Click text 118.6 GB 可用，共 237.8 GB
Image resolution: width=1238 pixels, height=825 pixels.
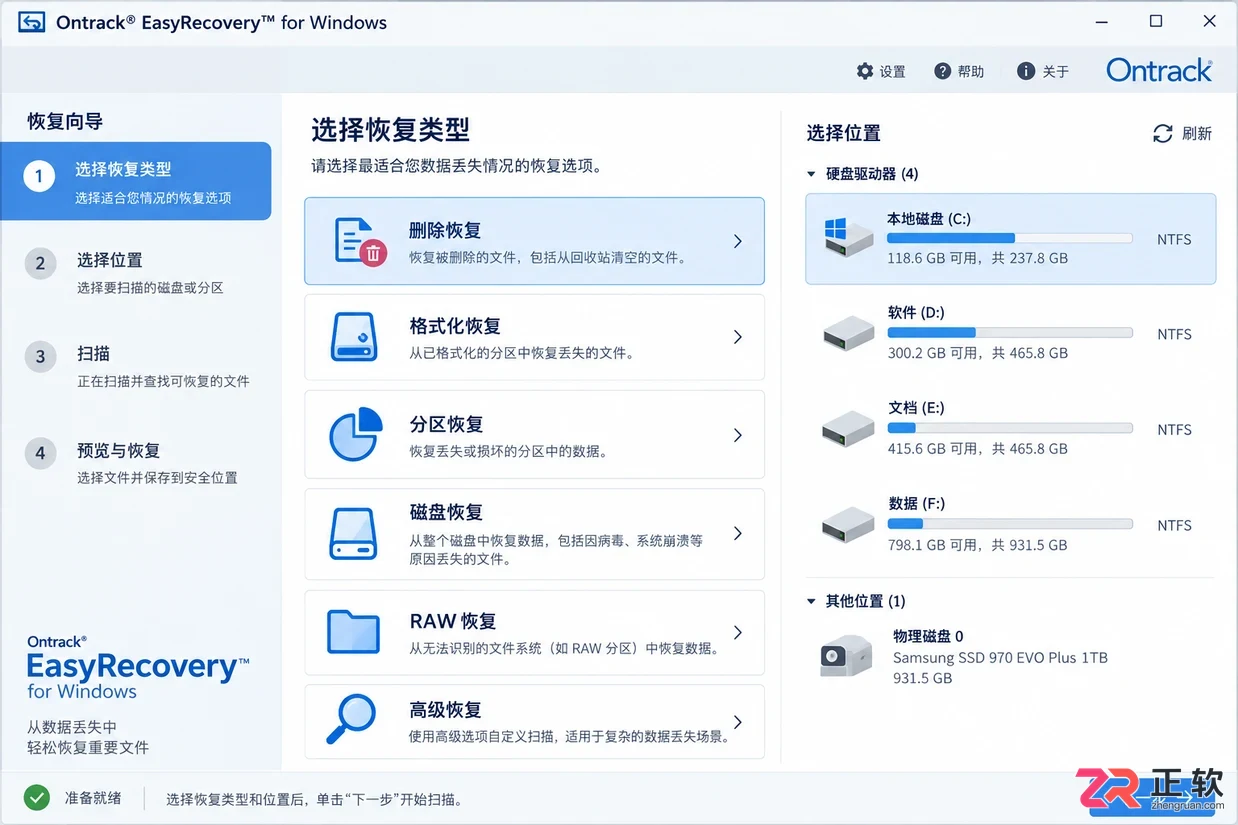pyautogui.click(x=977, y=258)
